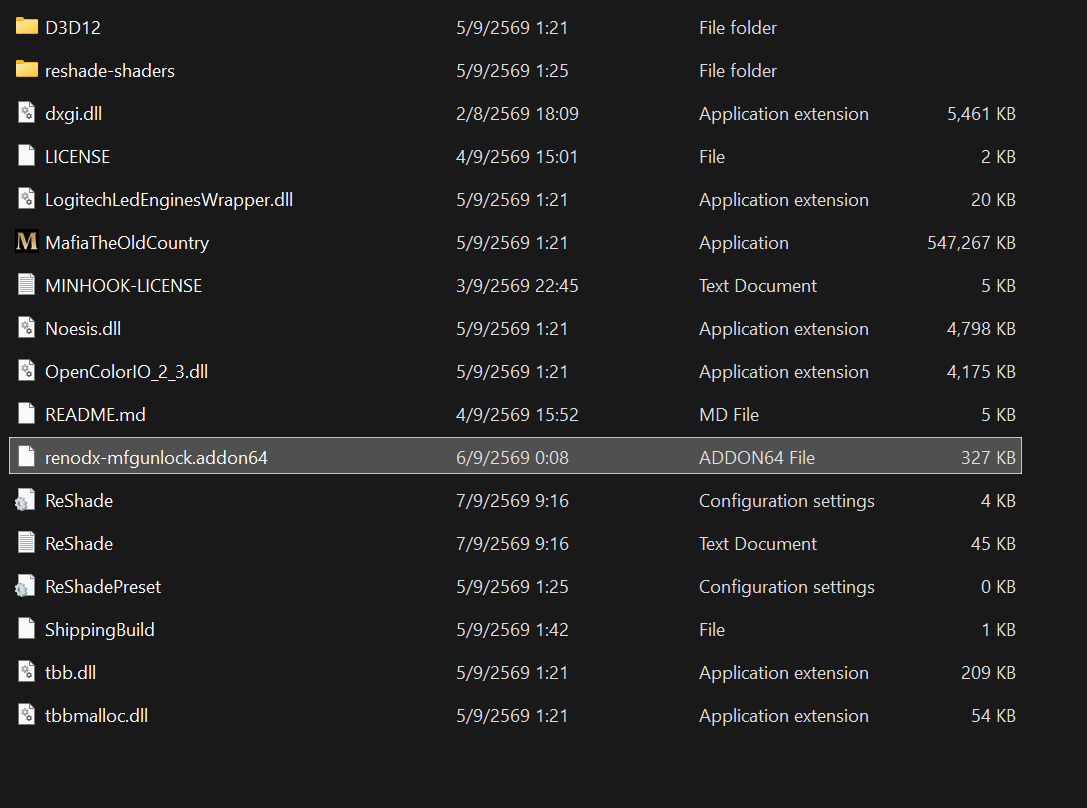Click the LogitechLedEnginesWrapper.dll file name

pos(168,200)
